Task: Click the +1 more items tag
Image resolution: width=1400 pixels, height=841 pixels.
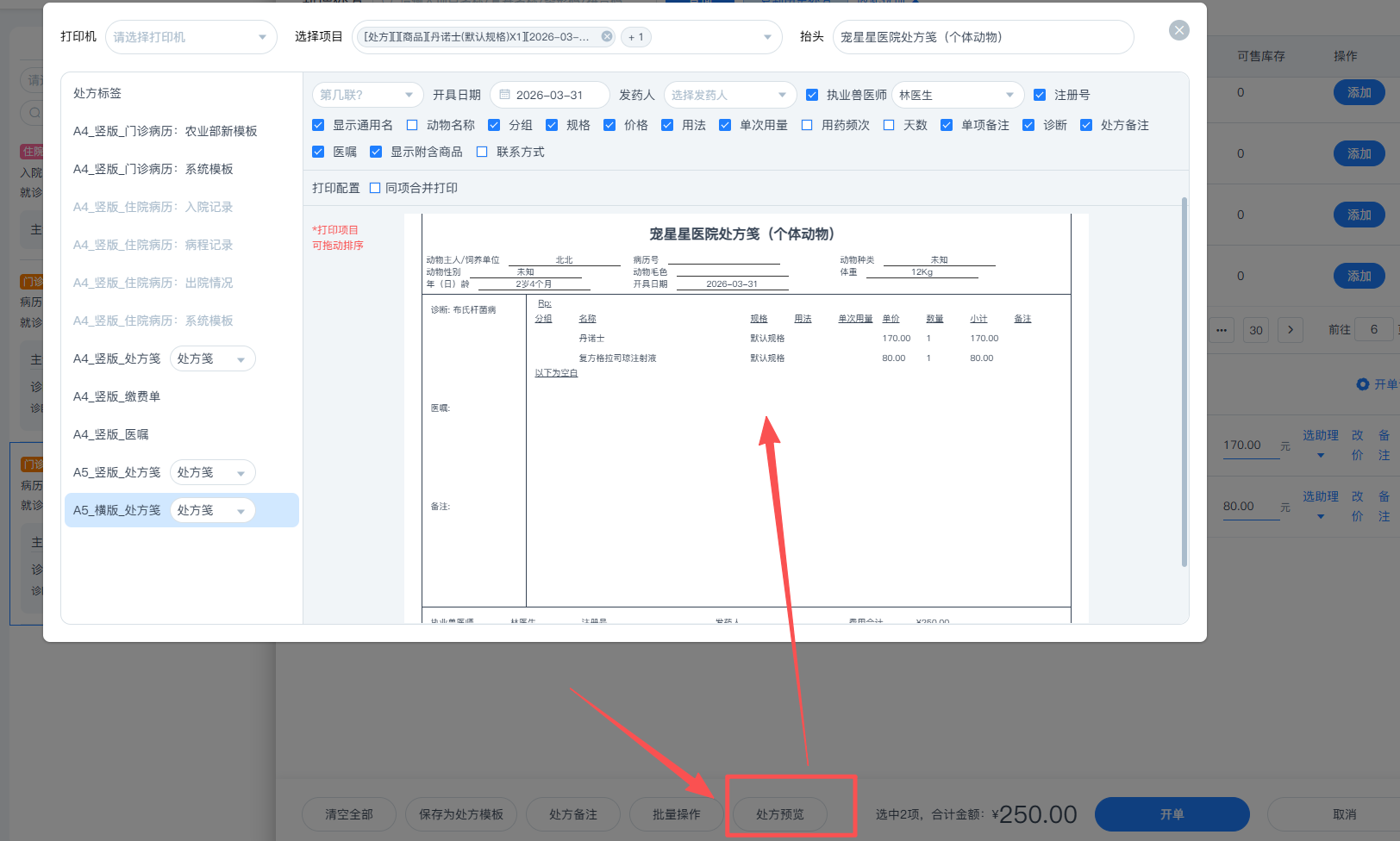Action: point(636,37)
